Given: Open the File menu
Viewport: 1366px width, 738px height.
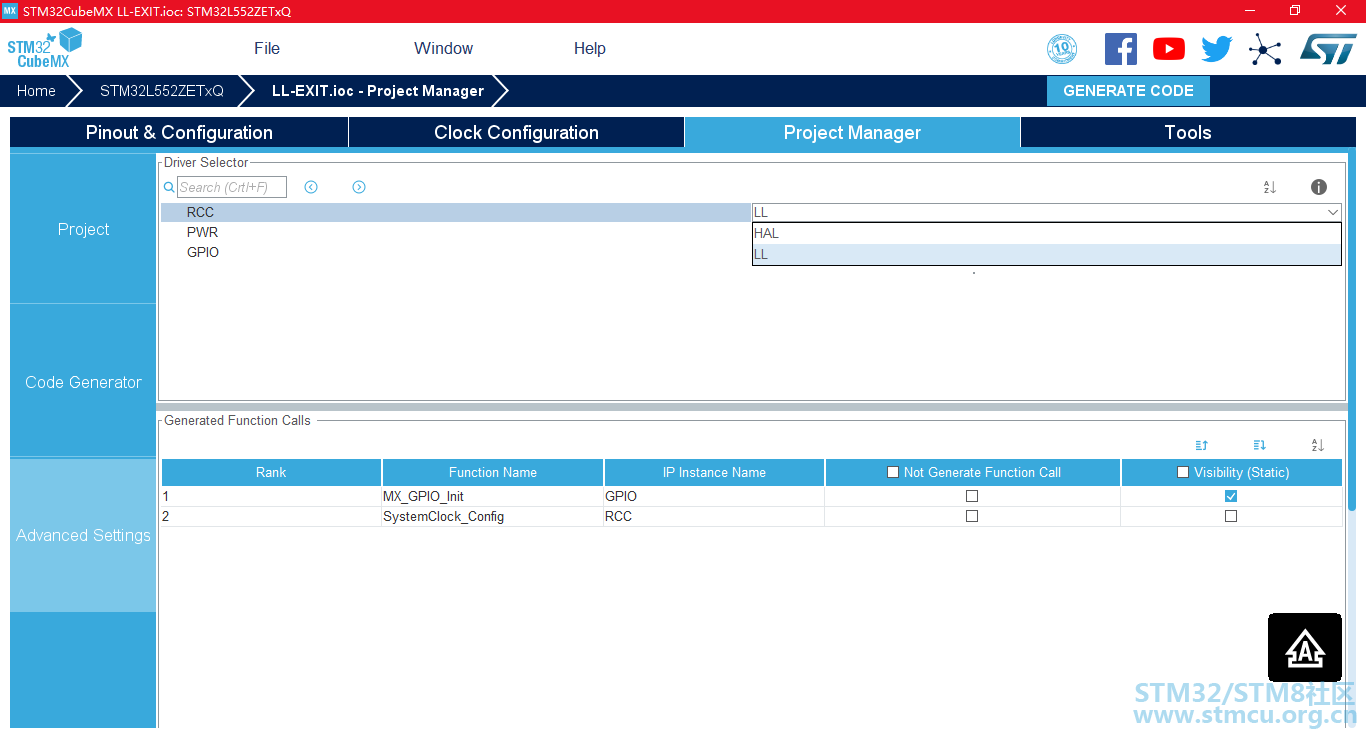Looking at the screenshot, I should (267, 48).
